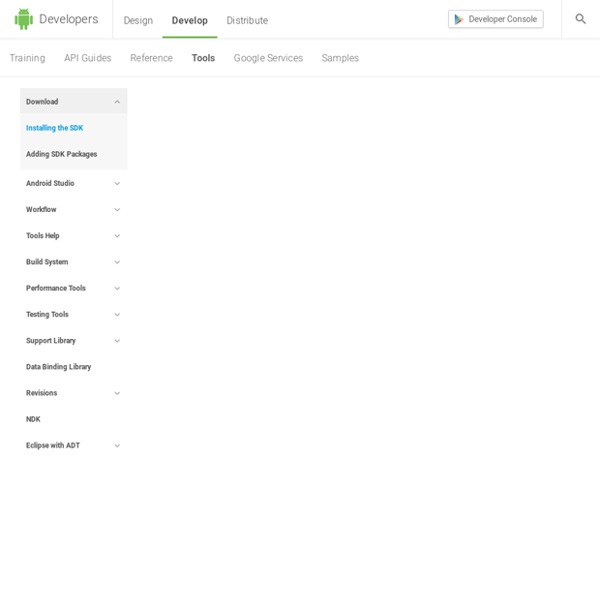Select the Tools tab
Screen dimensions: 600x600
pos(203,58)
